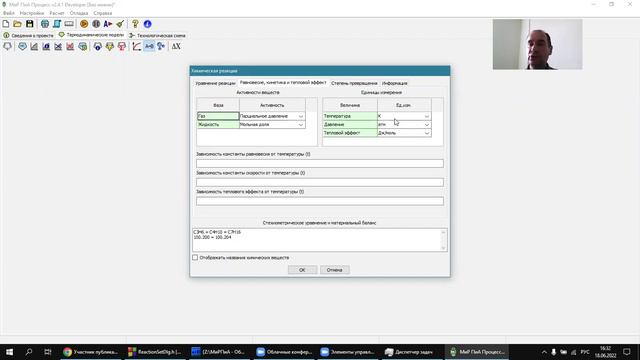Click the Отмена button
This screenshot has width=640, height=360.
(x=334, y=270)
